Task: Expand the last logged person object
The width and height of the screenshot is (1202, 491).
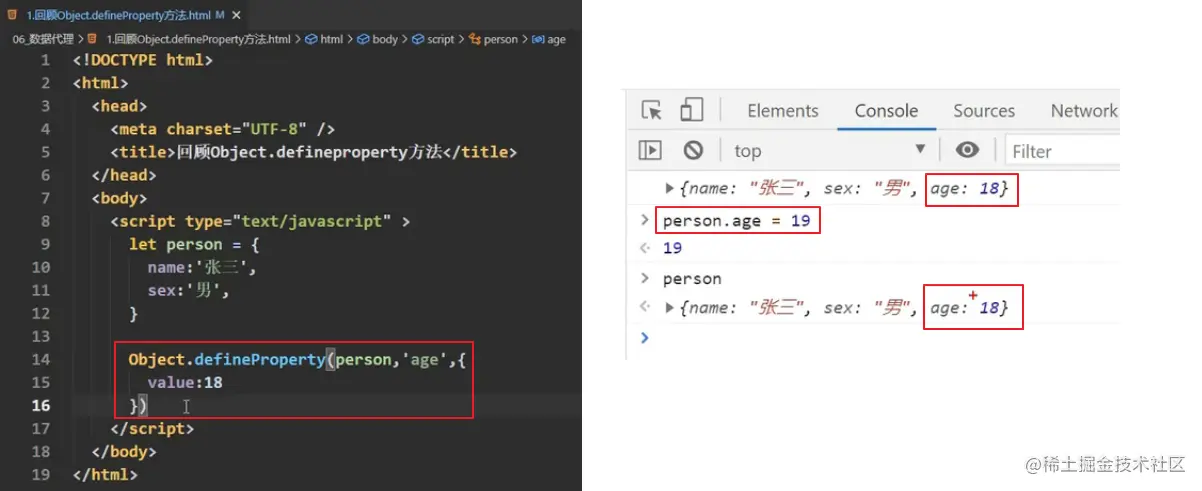Action: [x=670, y=307]
